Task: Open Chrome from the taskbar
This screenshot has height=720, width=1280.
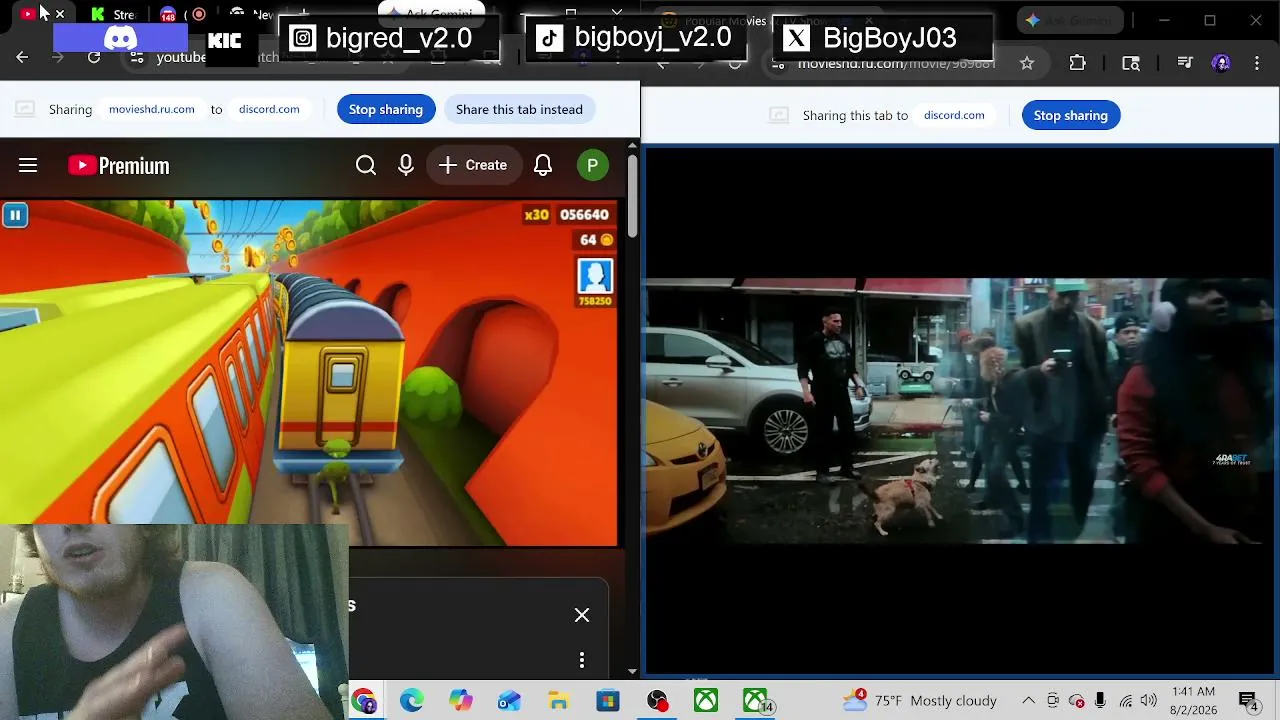Action: click(x=364, y=701)
